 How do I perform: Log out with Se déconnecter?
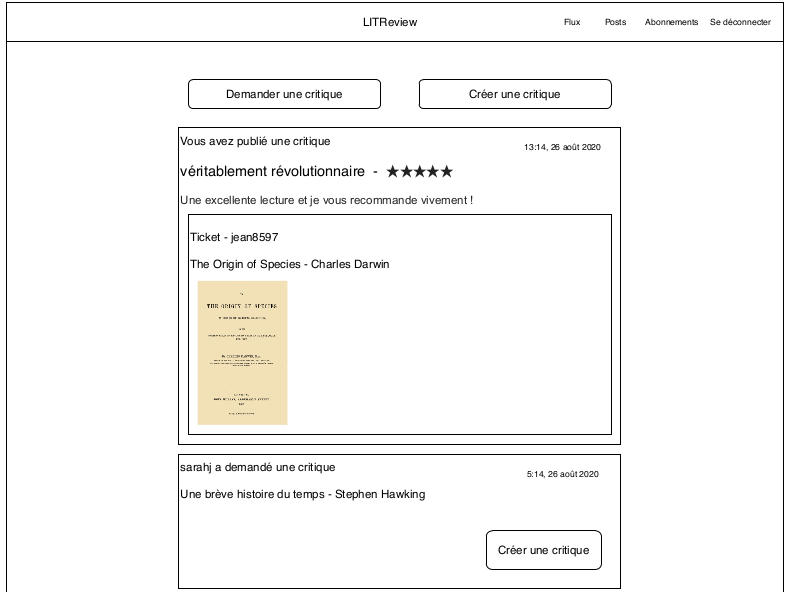(740, 22)
